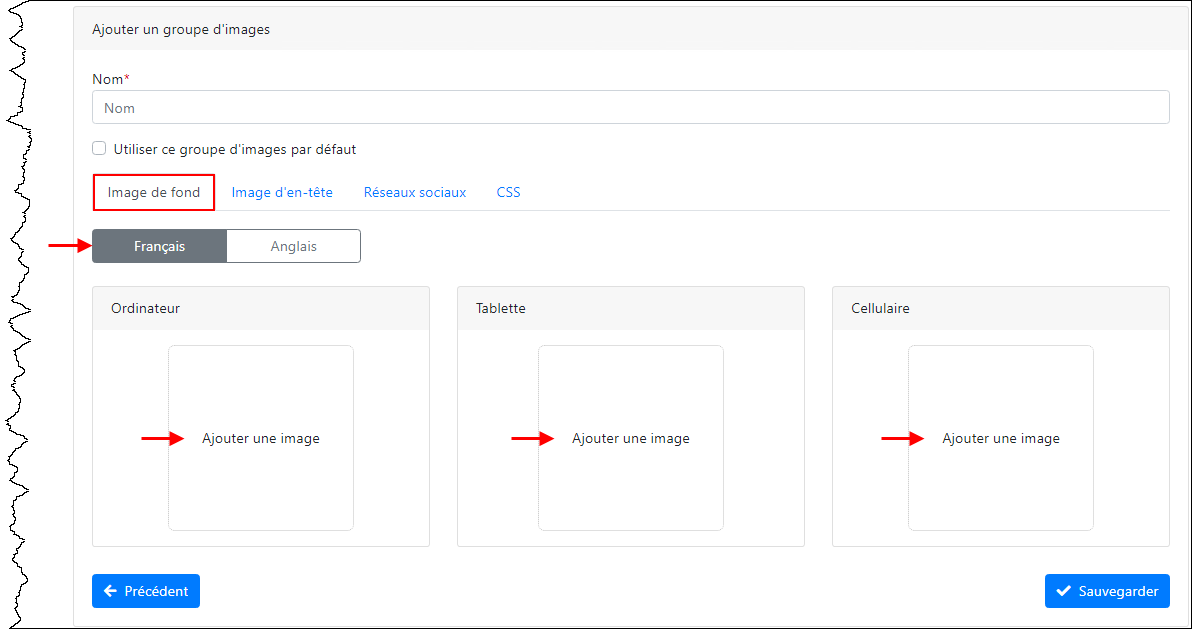Image resolution: width=1193 pixels, height=630 pixels.
Task: Open the Image de fond tab
Action: coord(153,191)
